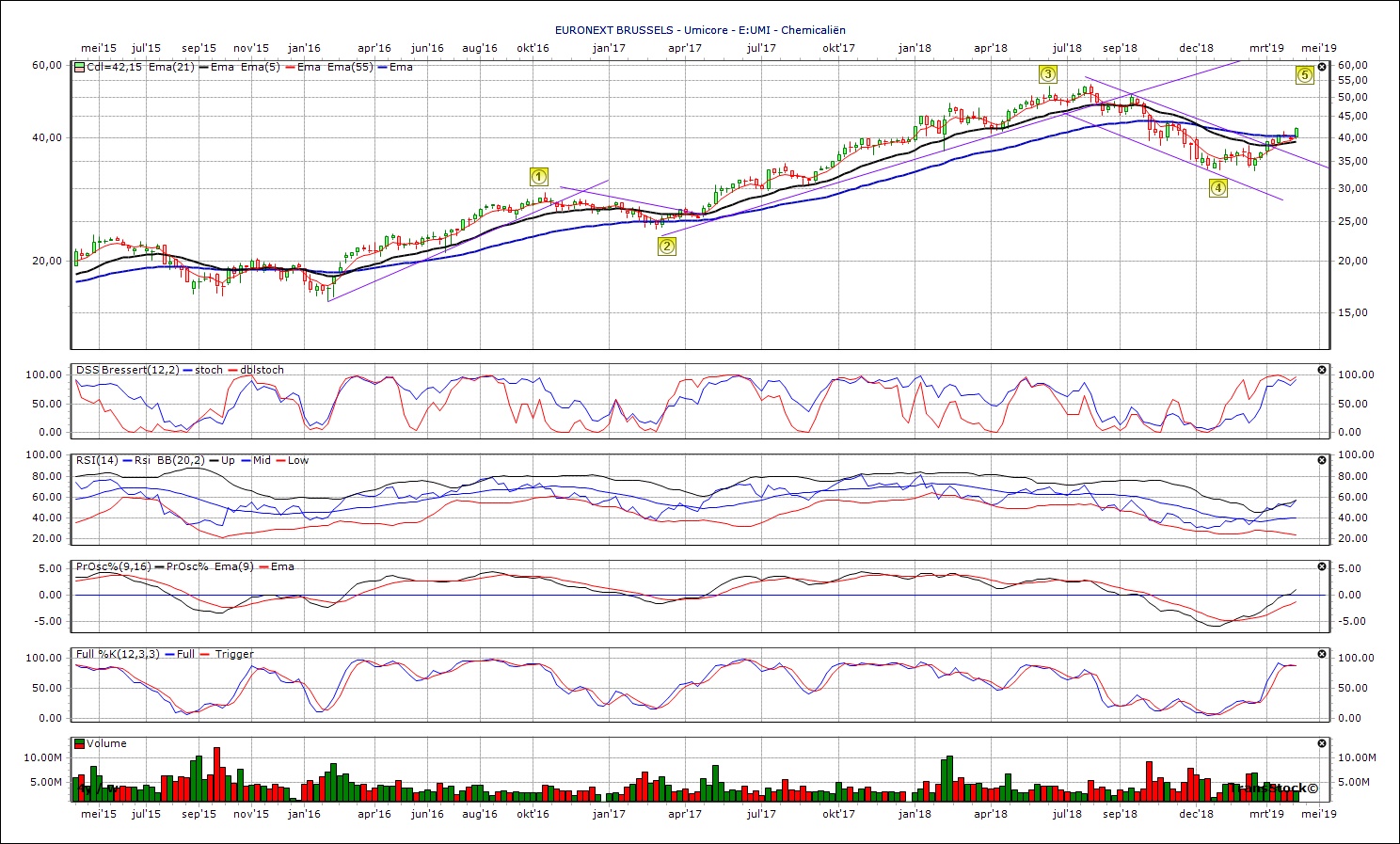Click the Ema(55) legend label
Viewport: 1400px width, 844px height.
point(350,67)
